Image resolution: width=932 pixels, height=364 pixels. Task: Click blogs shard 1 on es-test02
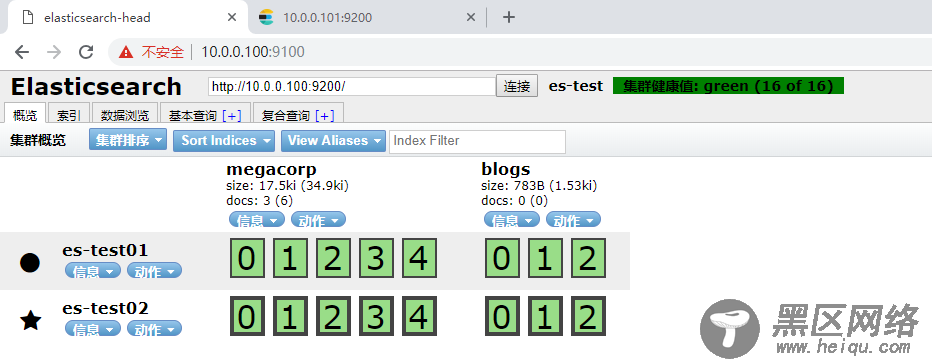pos(545,316)
